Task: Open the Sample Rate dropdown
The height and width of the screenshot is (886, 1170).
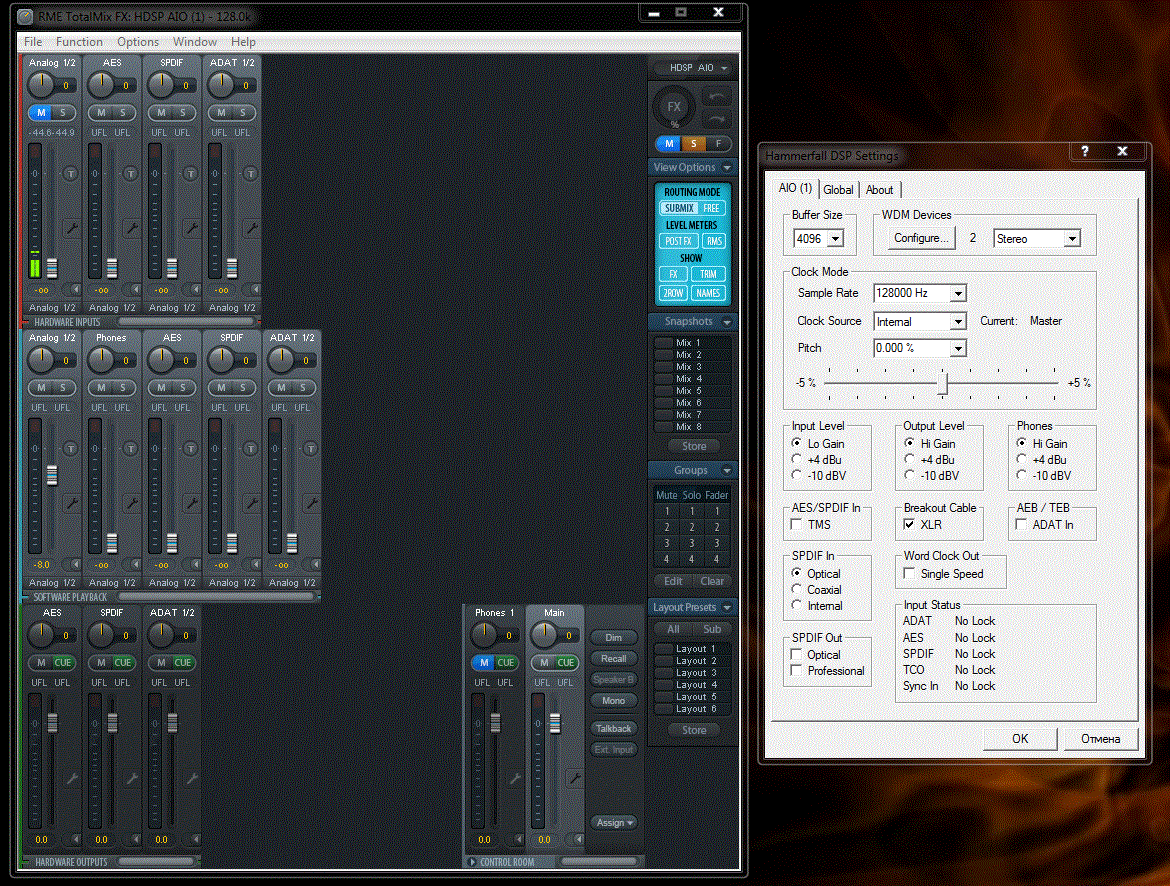Action: [x=958, y=294]
